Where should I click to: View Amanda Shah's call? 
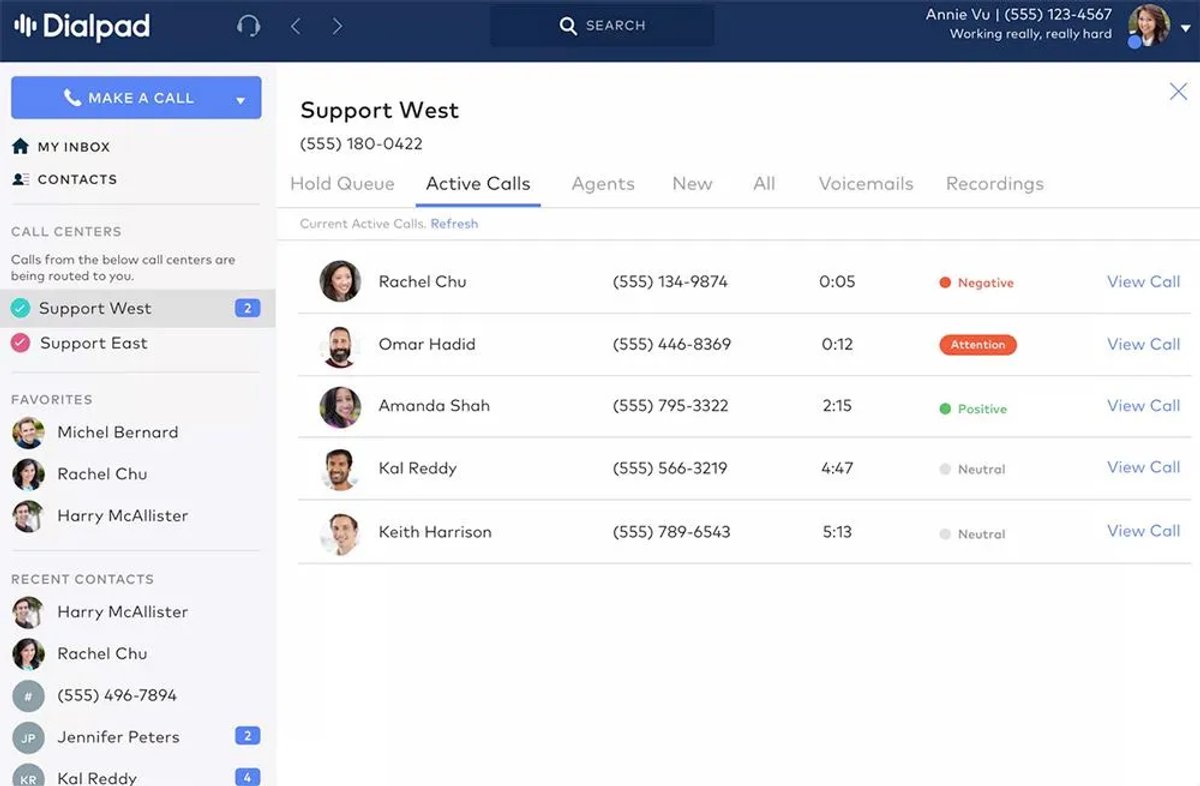(1143, 406)
